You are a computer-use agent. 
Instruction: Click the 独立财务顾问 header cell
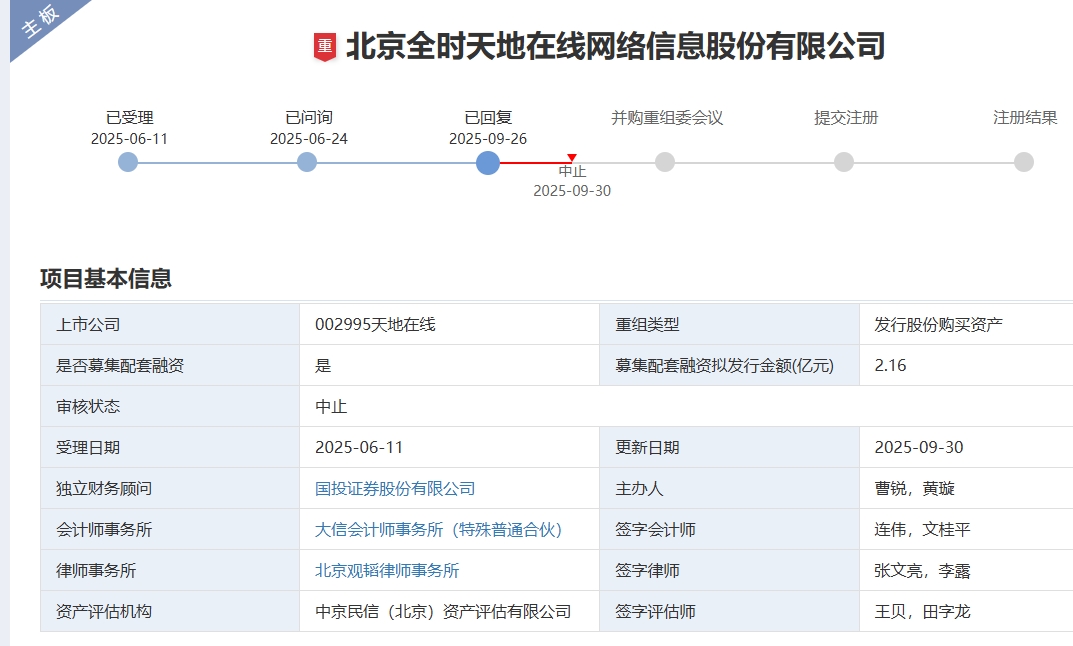[170, 489]
